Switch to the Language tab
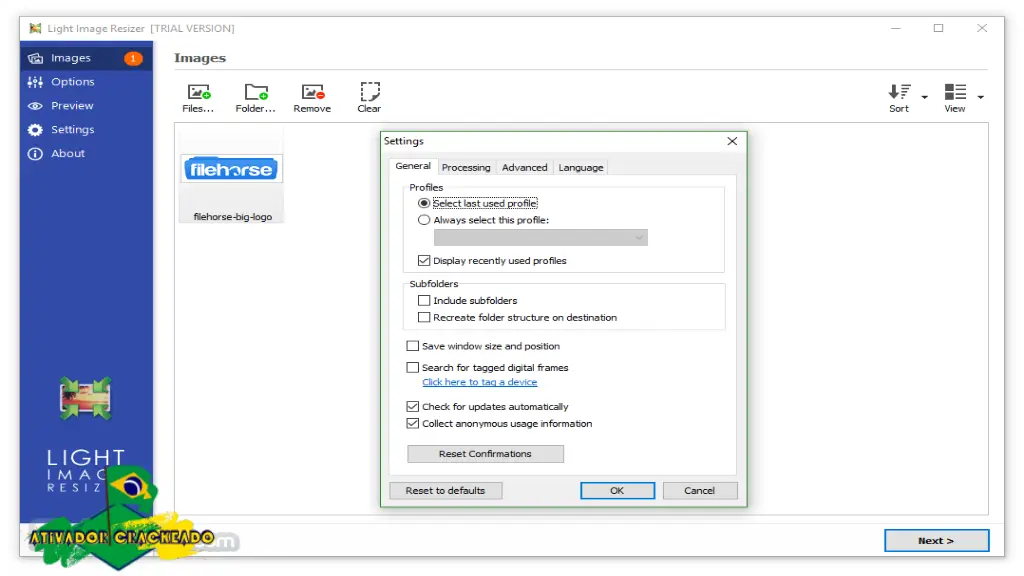The width and height of the screenshot is (1024, 576). click(581, 168)
